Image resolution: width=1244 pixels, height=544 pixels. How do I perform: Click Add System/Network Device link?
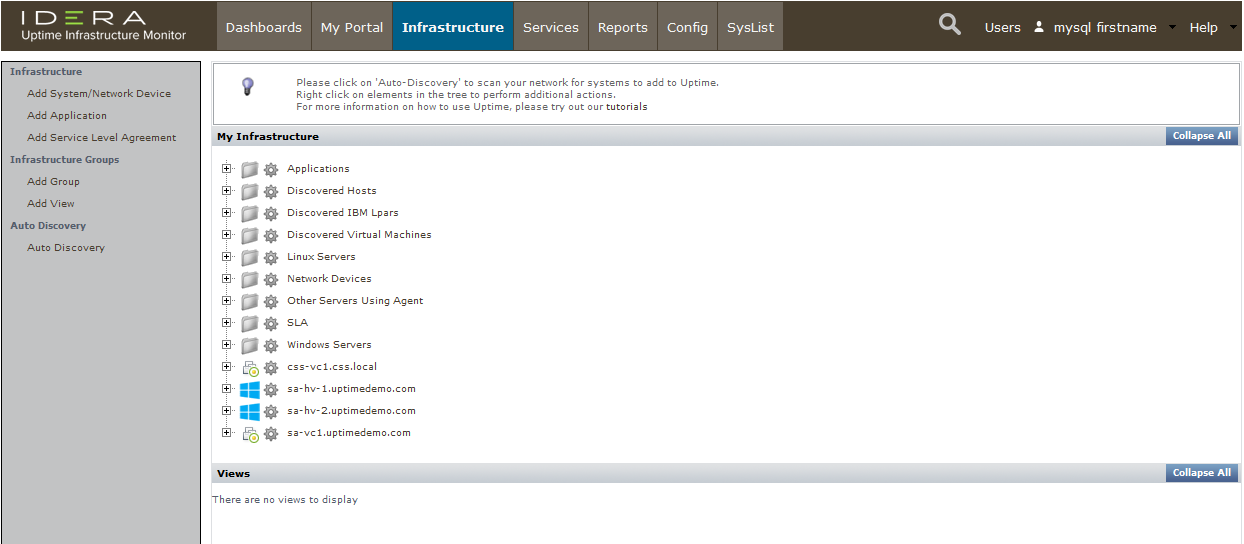[99, 94]
